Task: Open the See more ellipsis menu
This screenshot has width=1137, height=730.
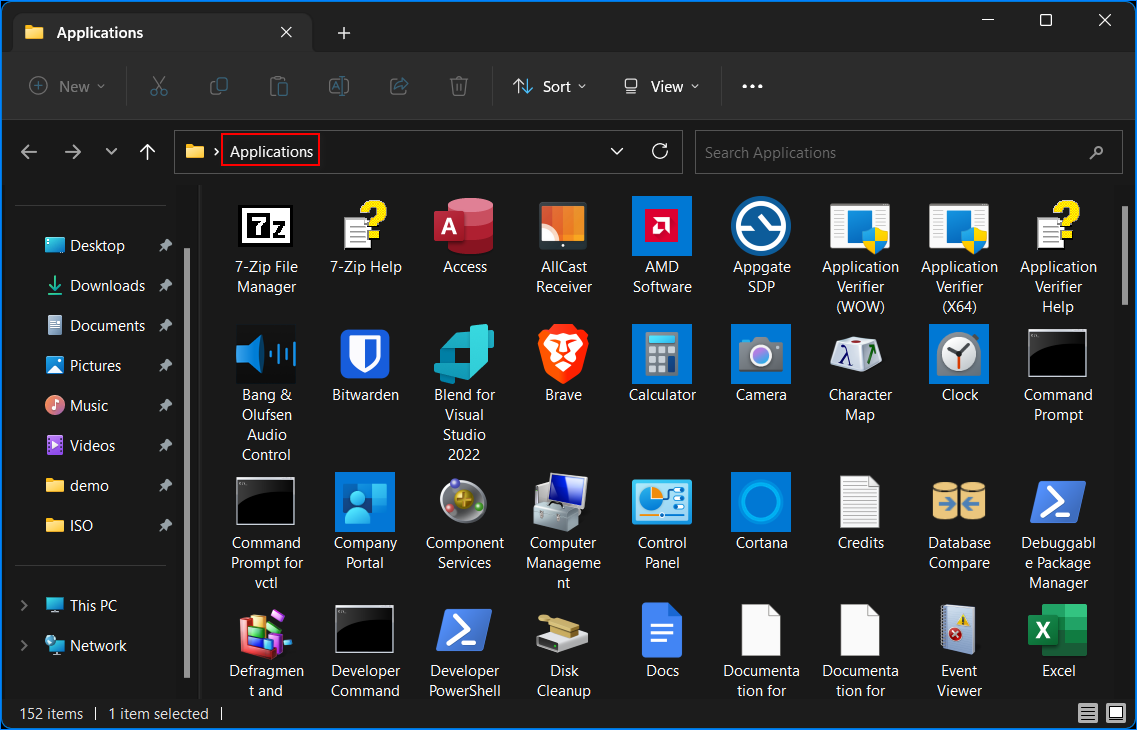Action: click(752, 86)
